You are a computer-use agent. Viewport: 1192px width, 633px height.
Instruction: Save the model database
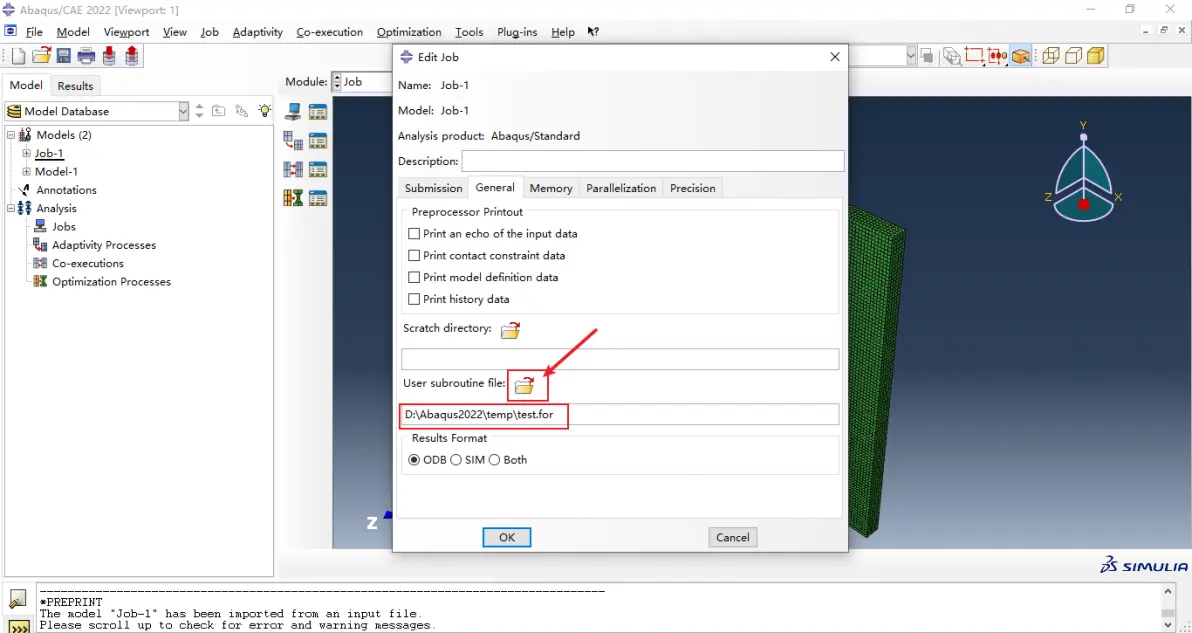[x=63, y=55]
